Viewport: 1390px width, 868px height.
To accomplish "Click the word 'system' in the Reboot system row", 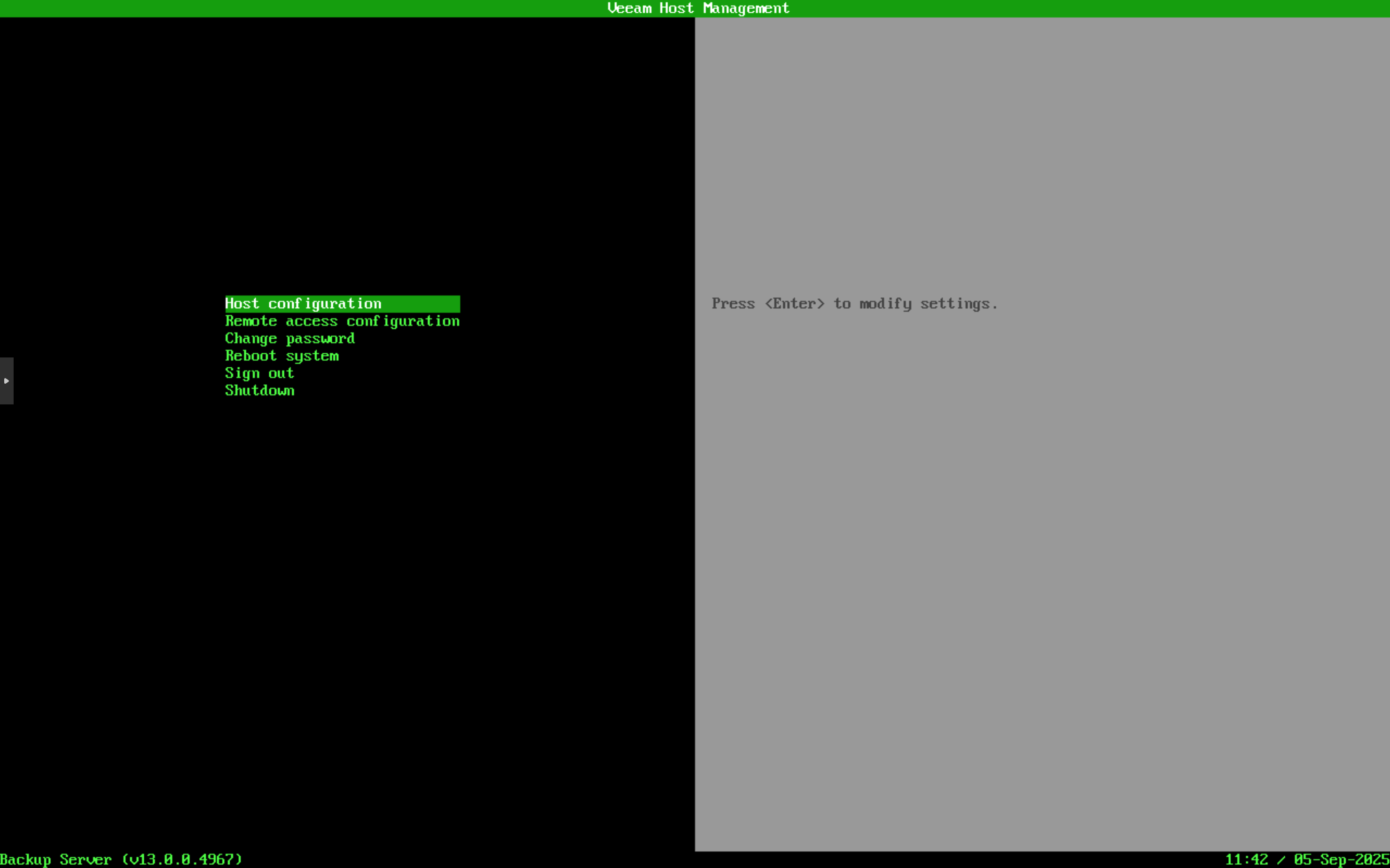I will coord(312,356).
